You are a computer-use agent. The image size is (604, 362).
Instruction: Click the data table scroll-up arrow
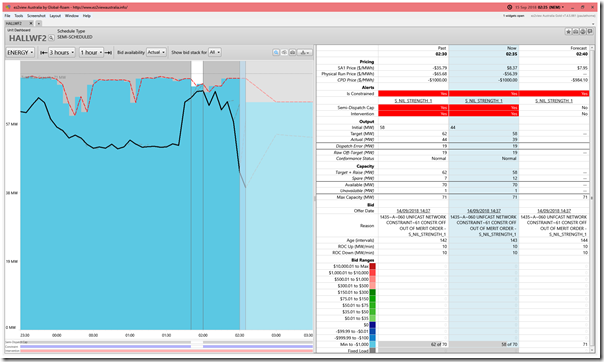(592, 48)
